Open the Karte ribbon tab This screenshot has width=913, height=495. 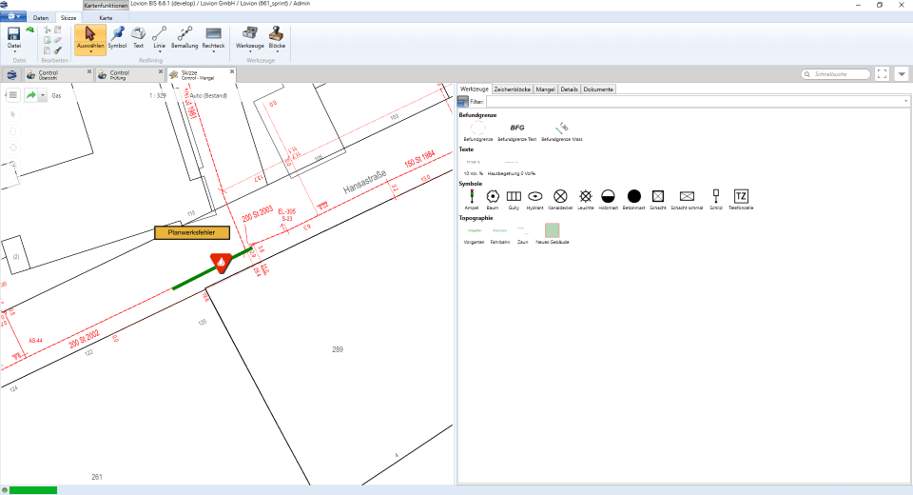coord(105,18)
